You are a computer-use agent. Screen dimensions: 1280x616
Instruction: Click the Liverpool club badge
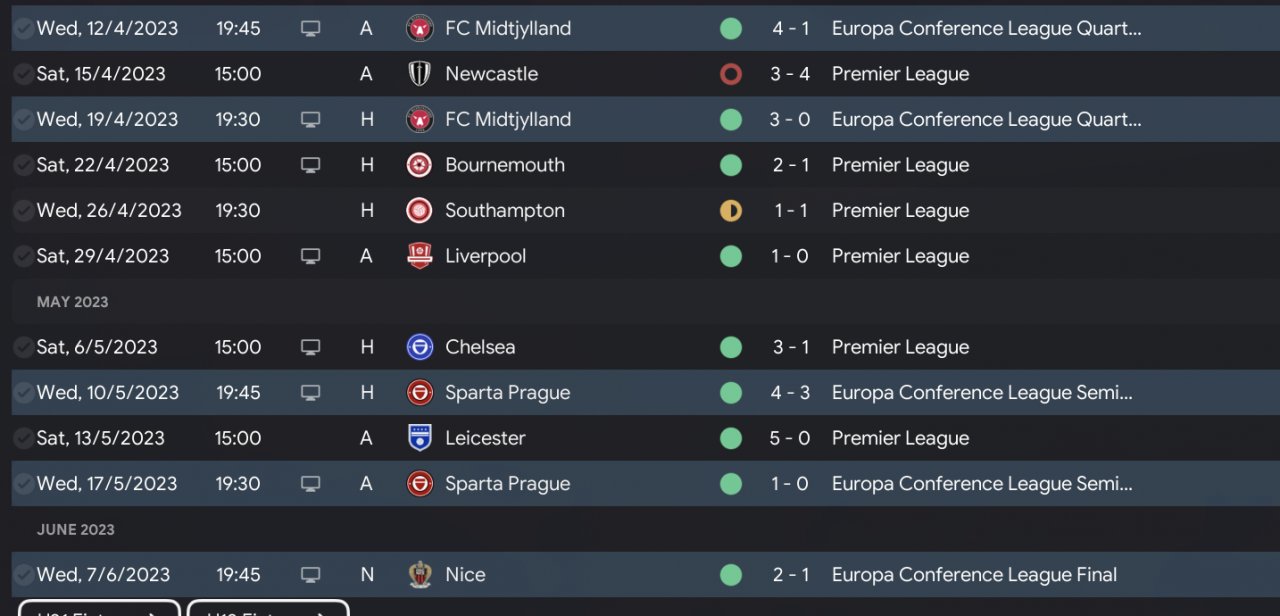tap(419, 256)
